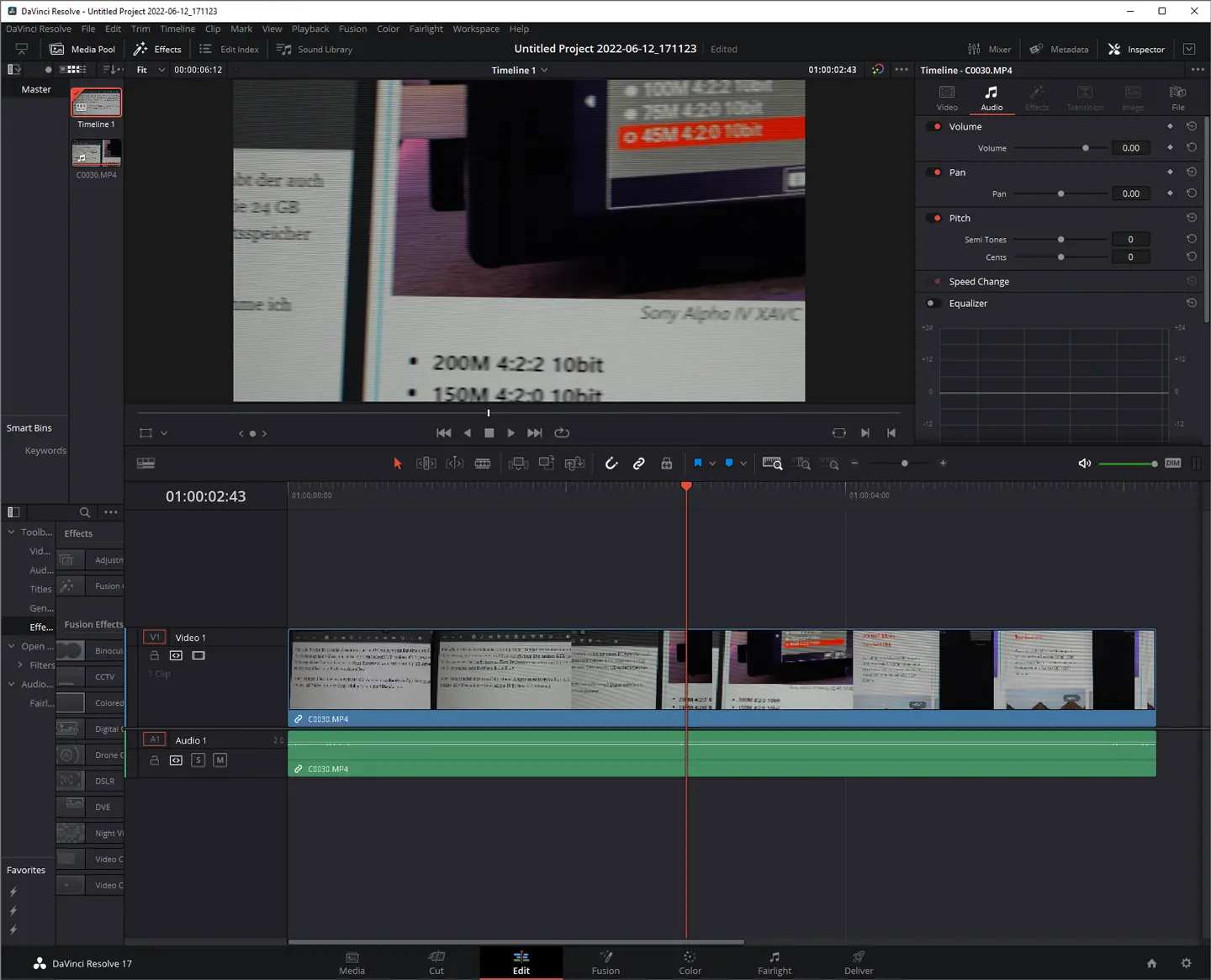Expand the Filters tree item
This screenshot has width=1211, height=980.
(20, 665)
